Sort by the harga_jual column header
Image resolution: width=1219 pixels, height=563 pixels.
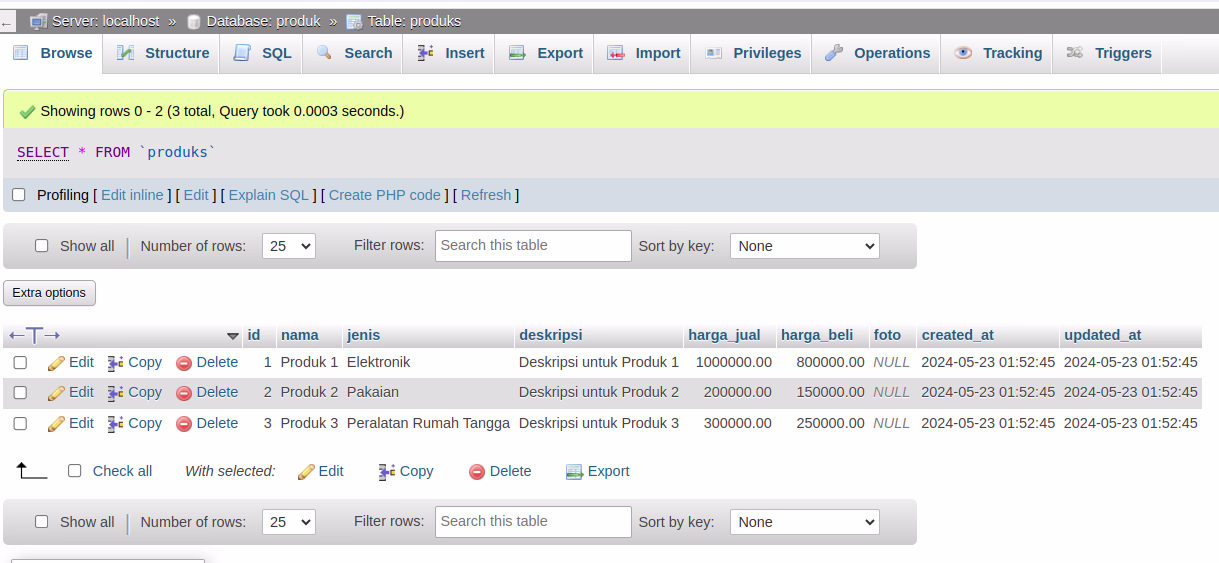(724, 335)
